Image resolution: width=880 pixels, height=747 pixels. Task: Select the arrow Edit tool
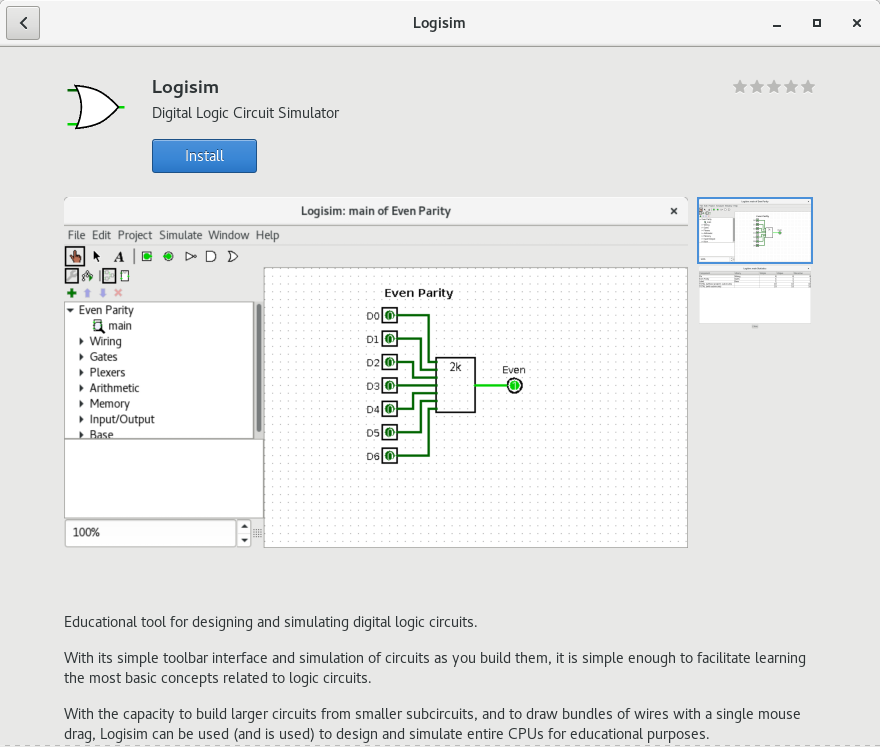(97, 256)
